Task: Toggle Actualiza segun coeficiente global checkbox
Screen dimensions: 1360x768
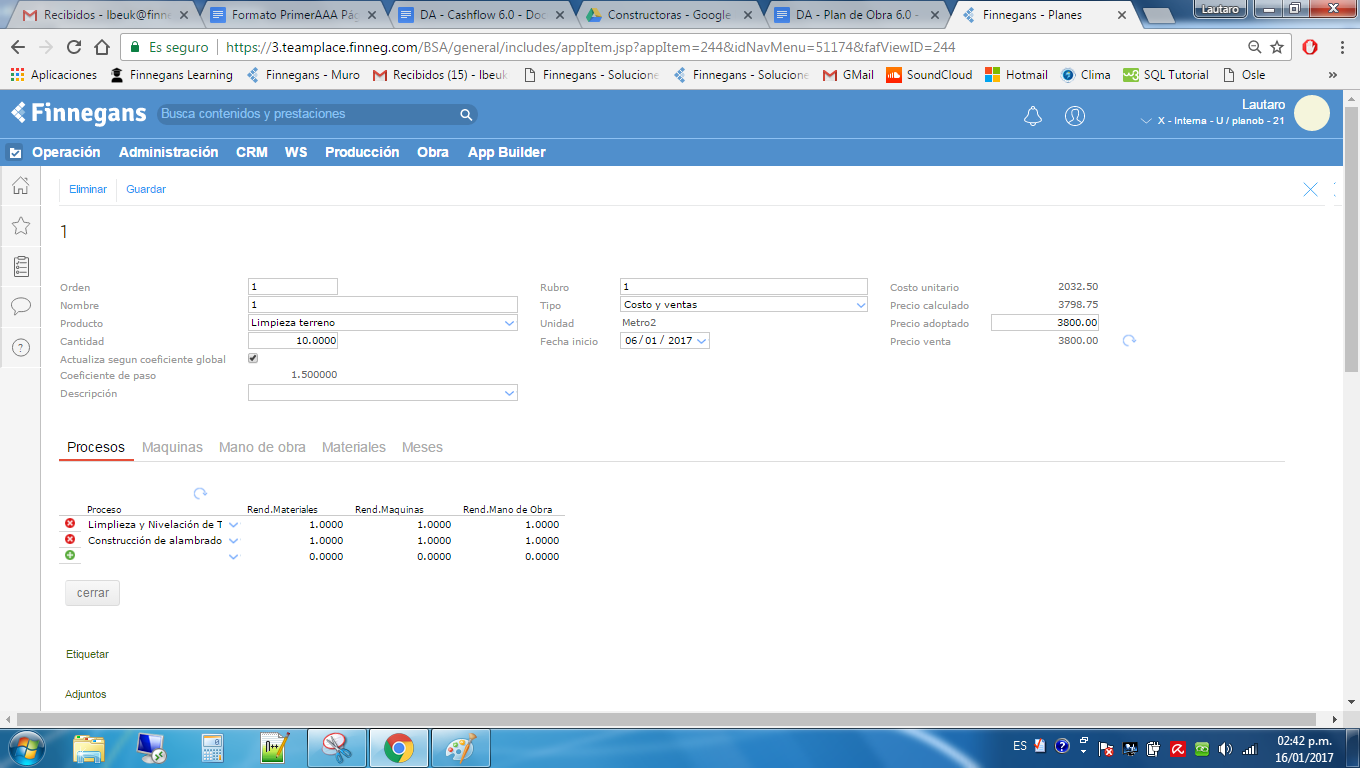Action: click(253, 358)
